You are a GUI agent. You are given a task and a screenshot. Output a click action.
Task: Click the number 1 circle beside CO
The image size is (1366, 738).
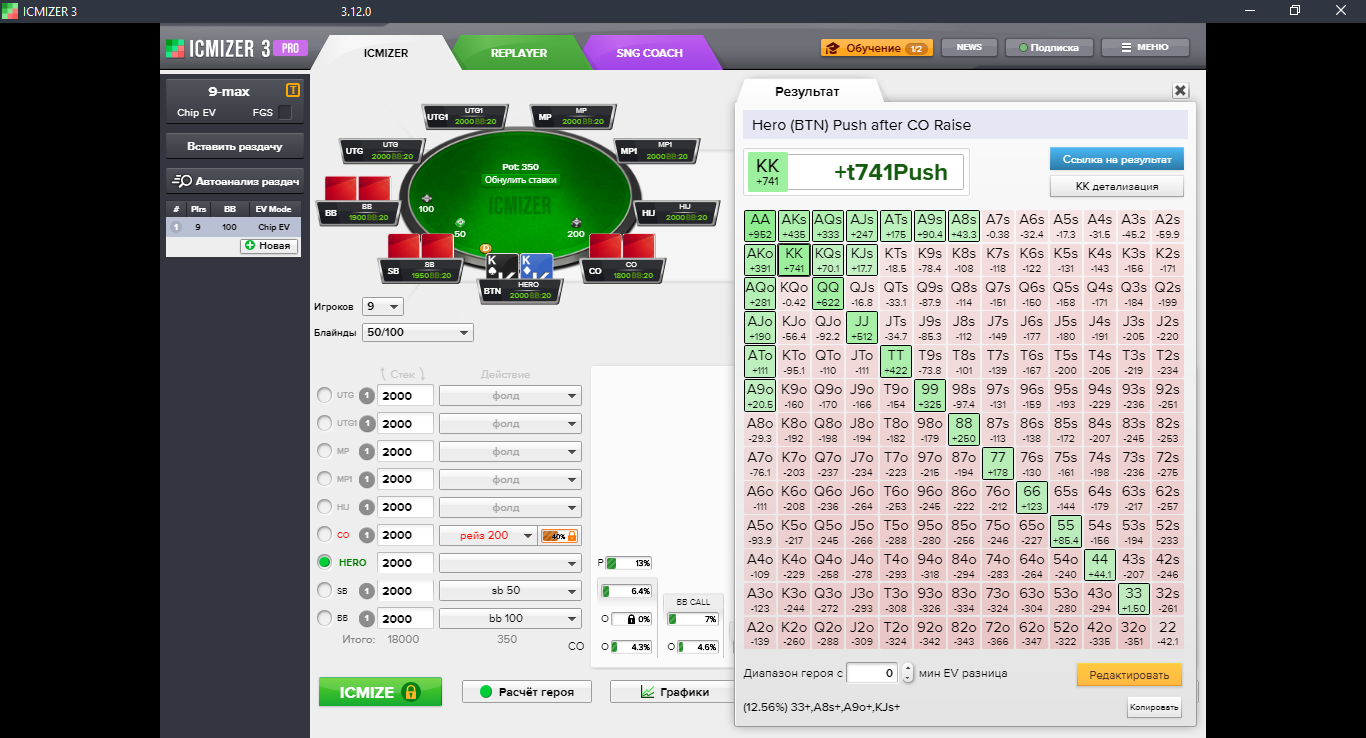[x=367, y=535]
